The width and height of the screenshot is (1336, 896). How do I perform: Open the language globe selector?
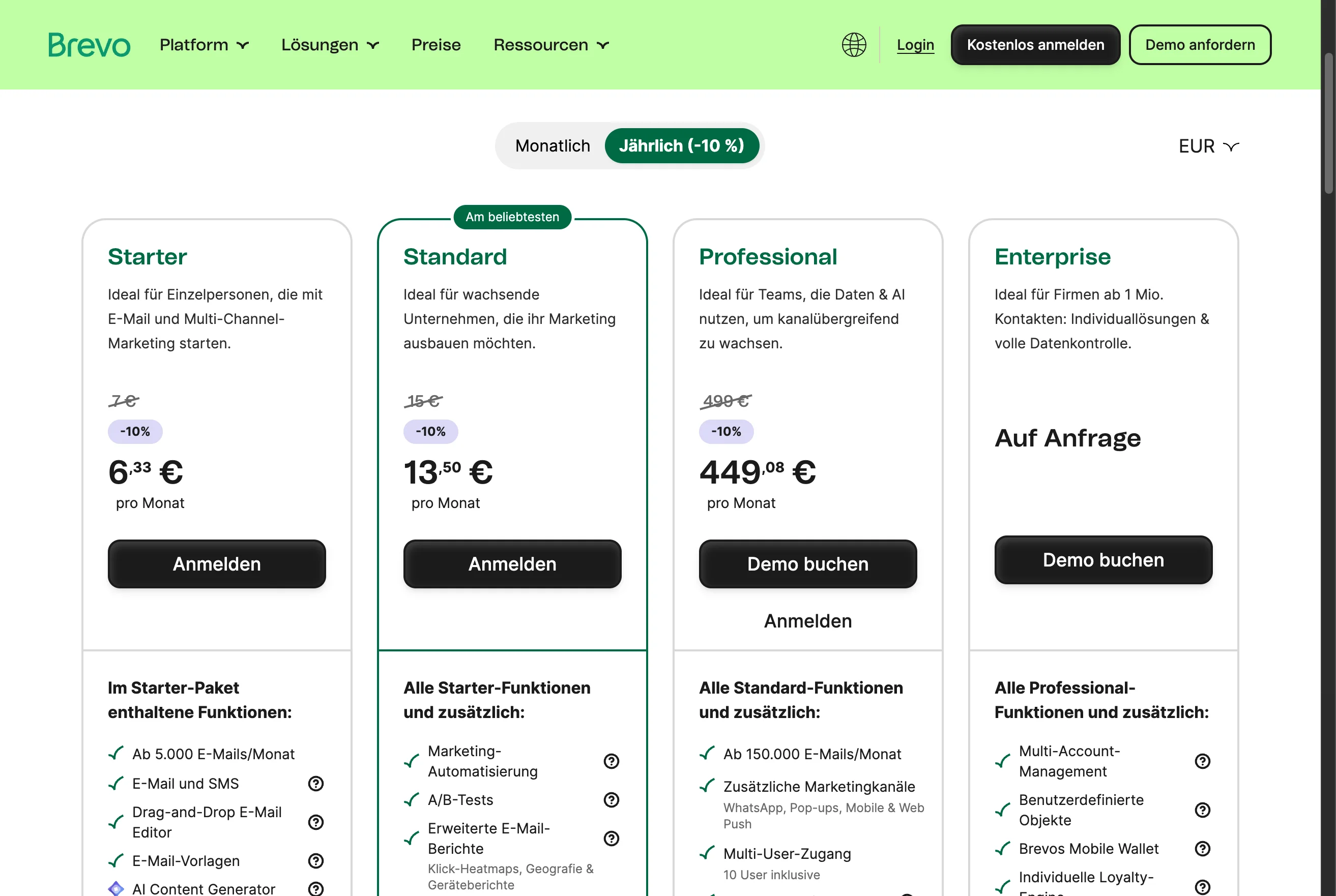pyautogui.click(x=854, y=45)
